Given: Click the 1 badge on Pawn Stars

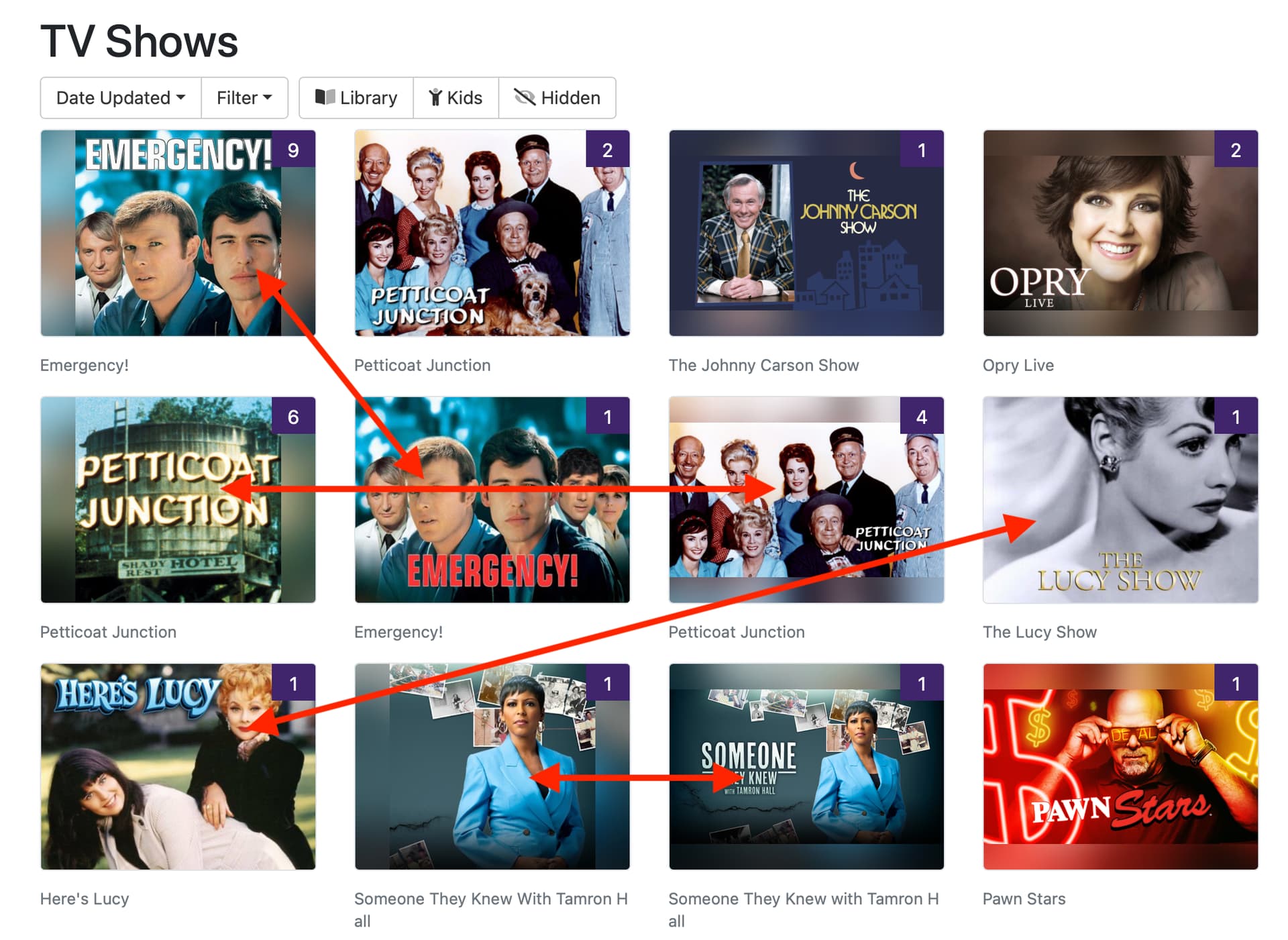Looking at the screenshot, I should click(x=1235, y=683).
